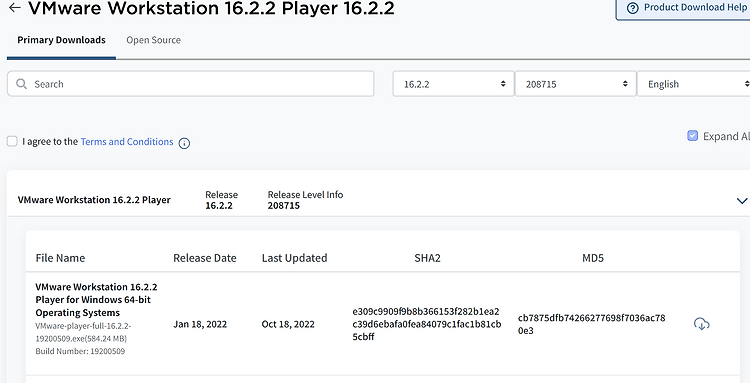Click the Last Updated column header
Image resolution: width=750 pixels, height=383 pixels.
click(x=295, y=258)
